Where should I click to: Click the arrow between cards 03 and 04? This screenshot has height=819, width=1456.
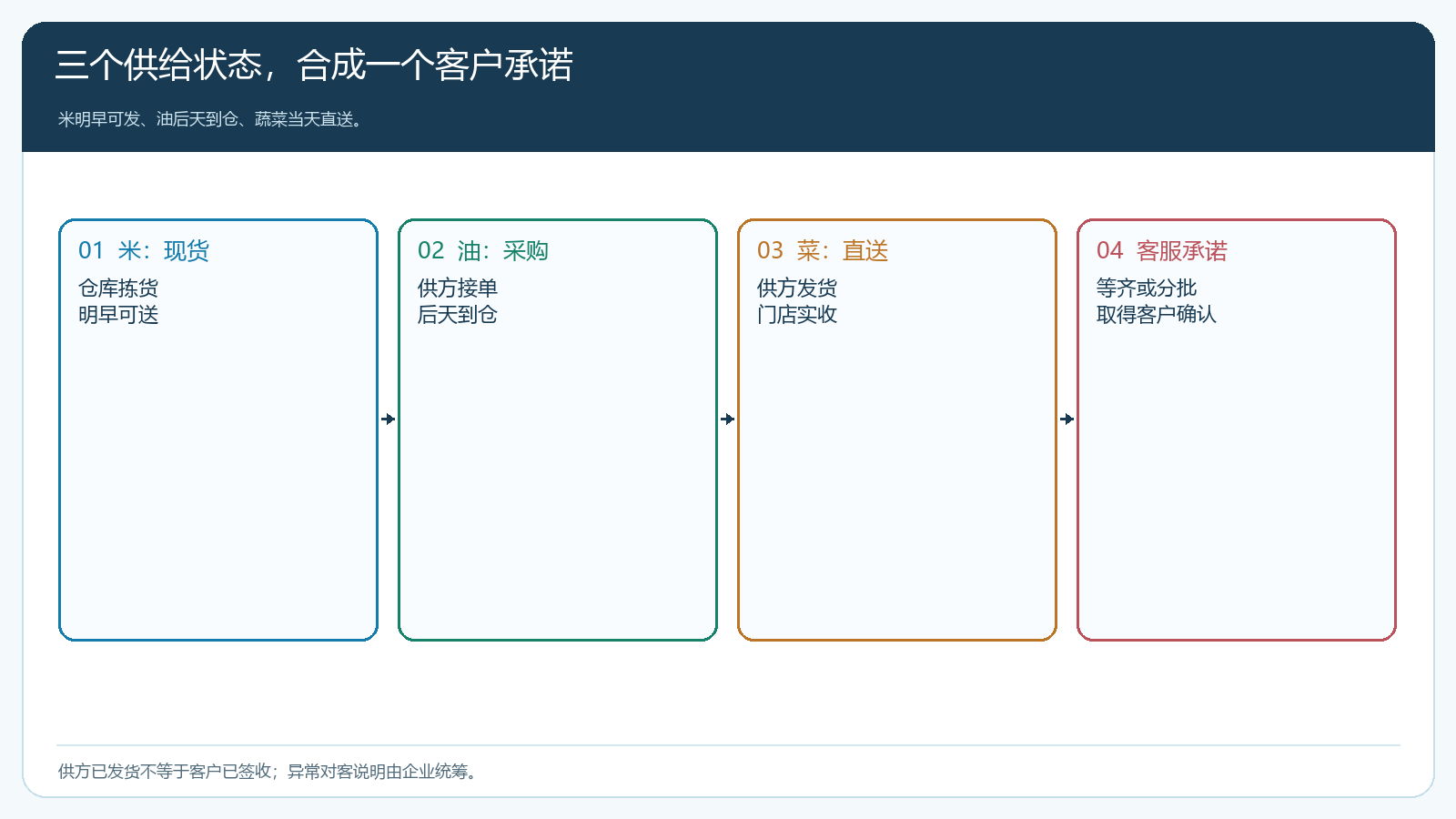pyautogui.click(x=1067, y=419)
